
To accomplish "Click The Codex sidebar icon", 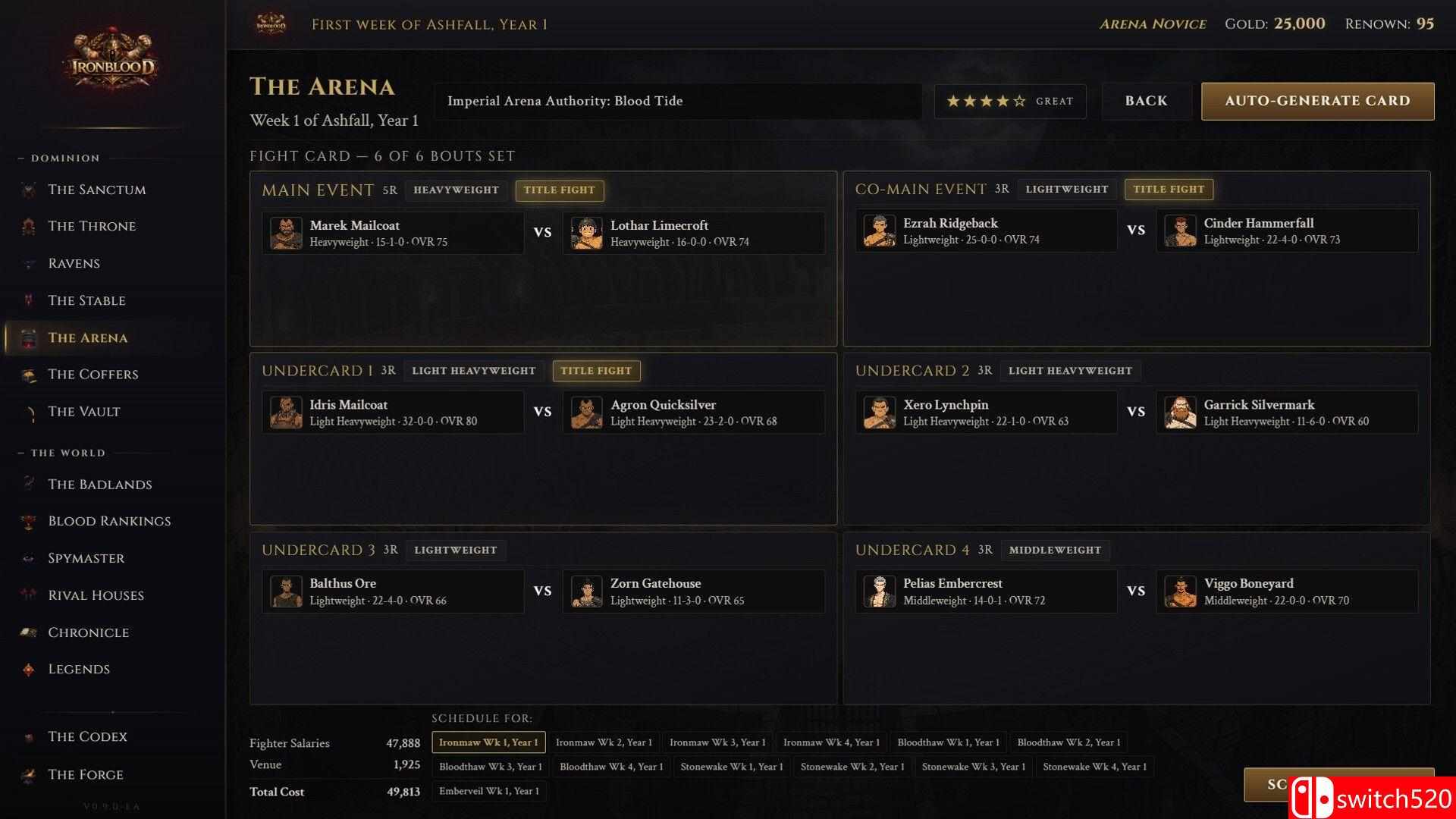I will pyautogui.click(x=29, y=736).
